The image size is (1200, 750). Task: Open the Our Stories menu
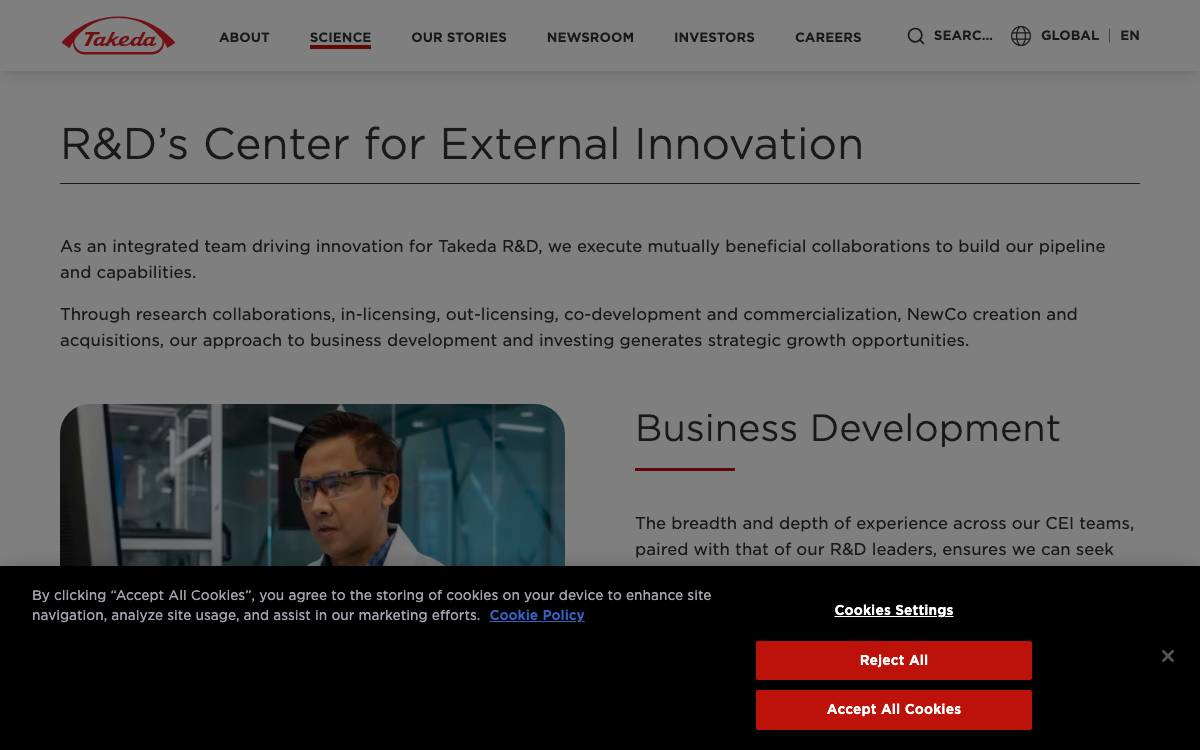point(459,37)
